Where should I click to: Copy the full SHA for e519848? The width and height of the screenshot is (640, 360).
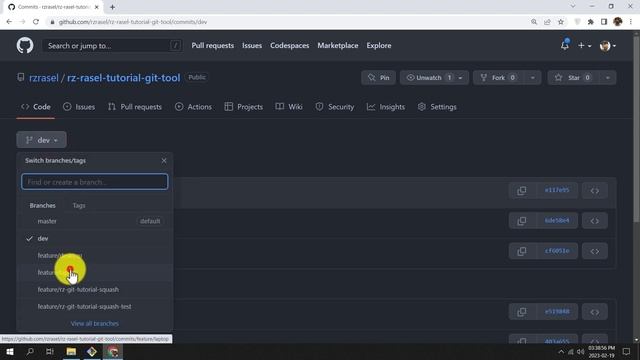[521, 312]
